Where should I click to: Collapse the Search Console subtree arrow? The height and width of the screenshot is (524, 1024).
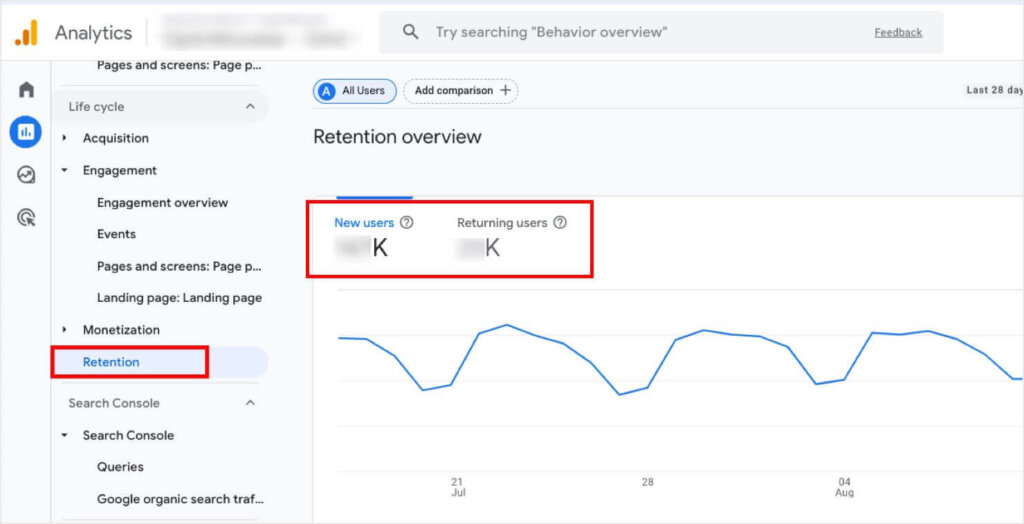64,435
